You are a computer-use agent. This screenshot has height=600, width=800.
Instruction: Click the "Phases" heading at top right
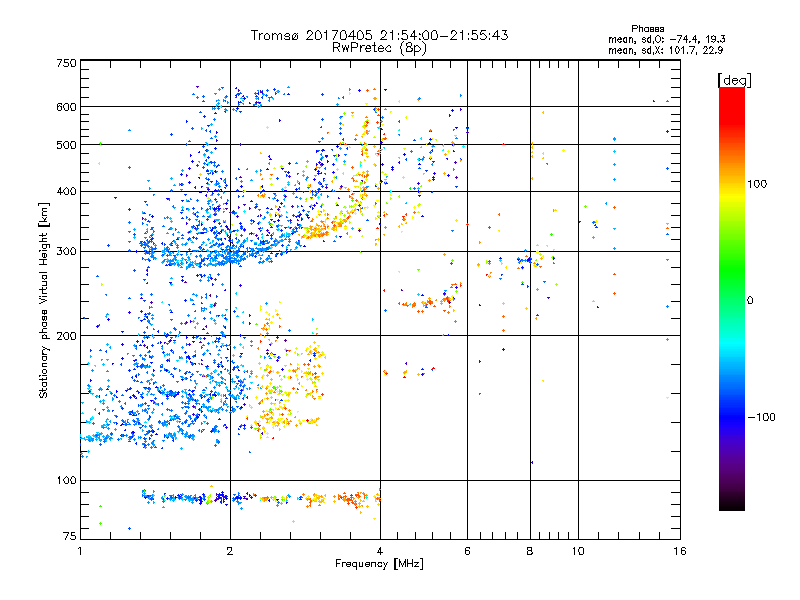[647, 29]
